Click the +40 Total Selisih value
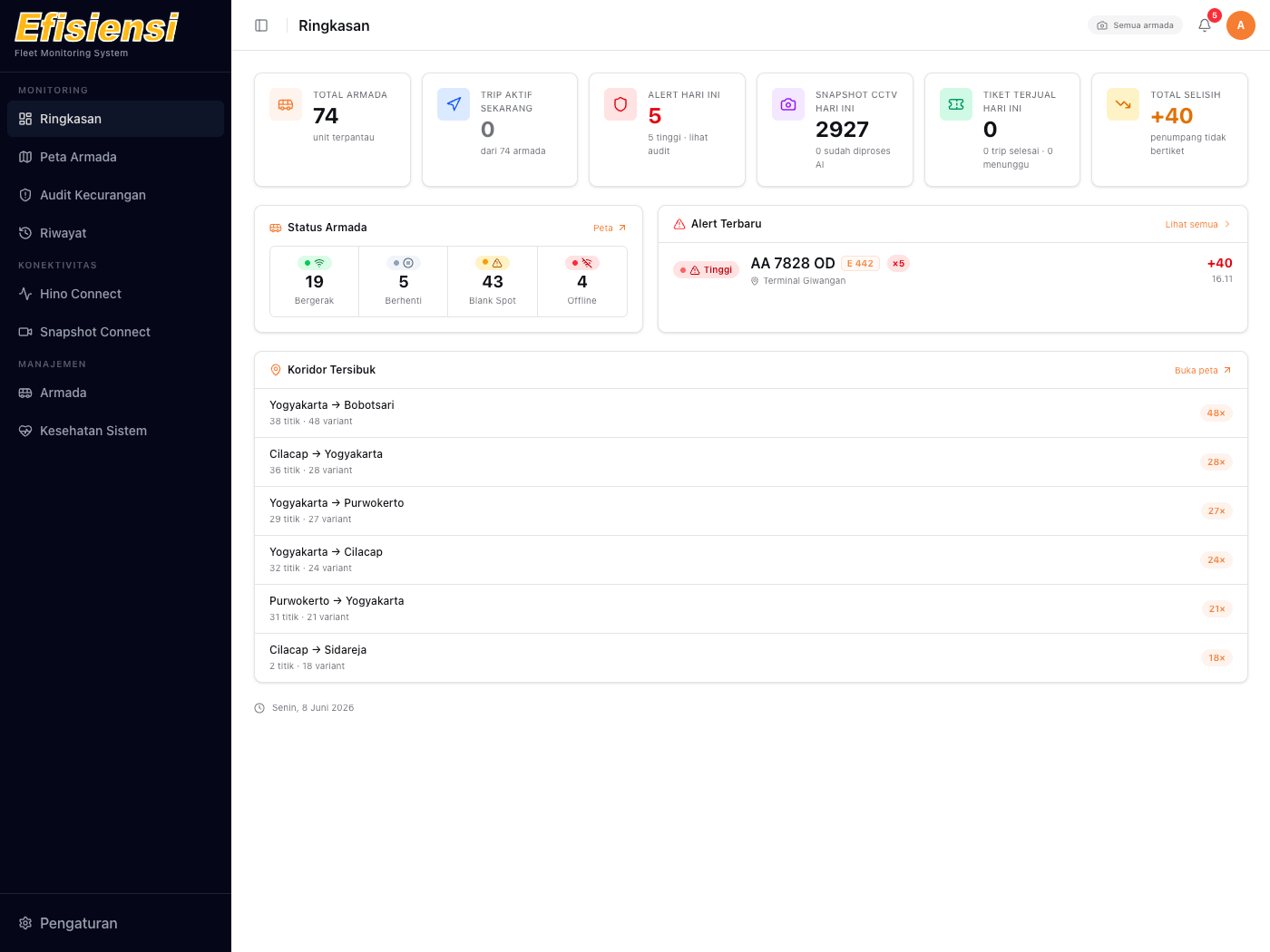1270x952 pixels. 1172,116
